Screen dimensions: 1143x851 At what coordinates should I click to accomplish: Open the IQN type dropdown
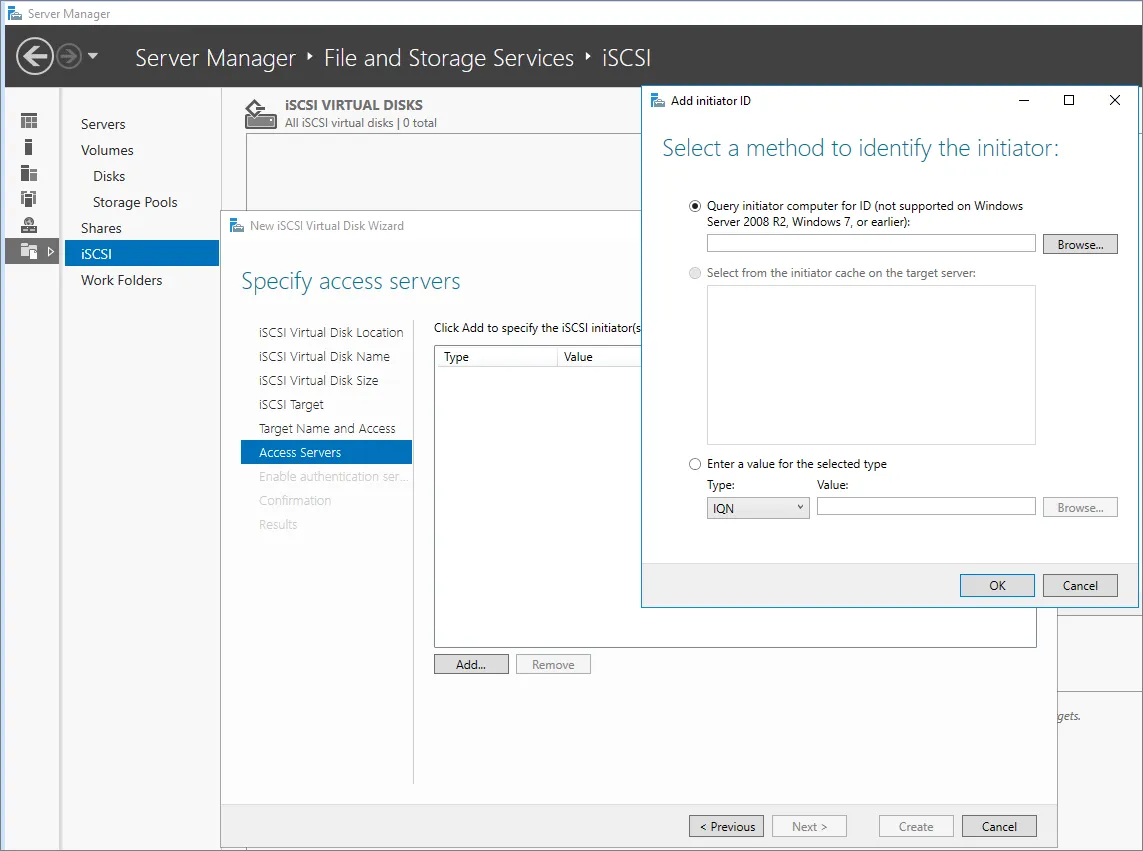pos(757,508)
